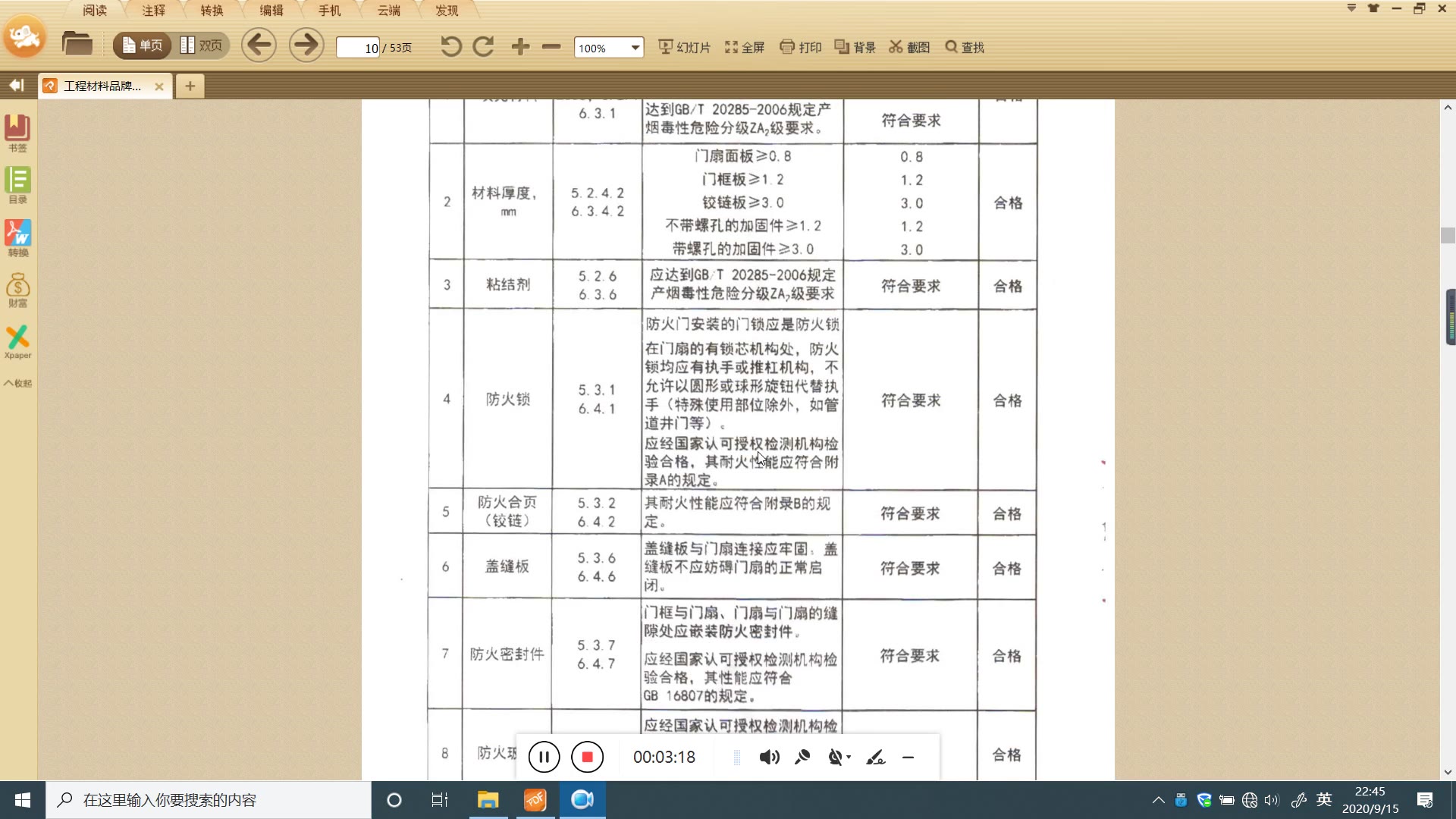Enter 全屏 fullscreen view
This screenshot has width=1456, height=819.
click(x=744, y=46)
